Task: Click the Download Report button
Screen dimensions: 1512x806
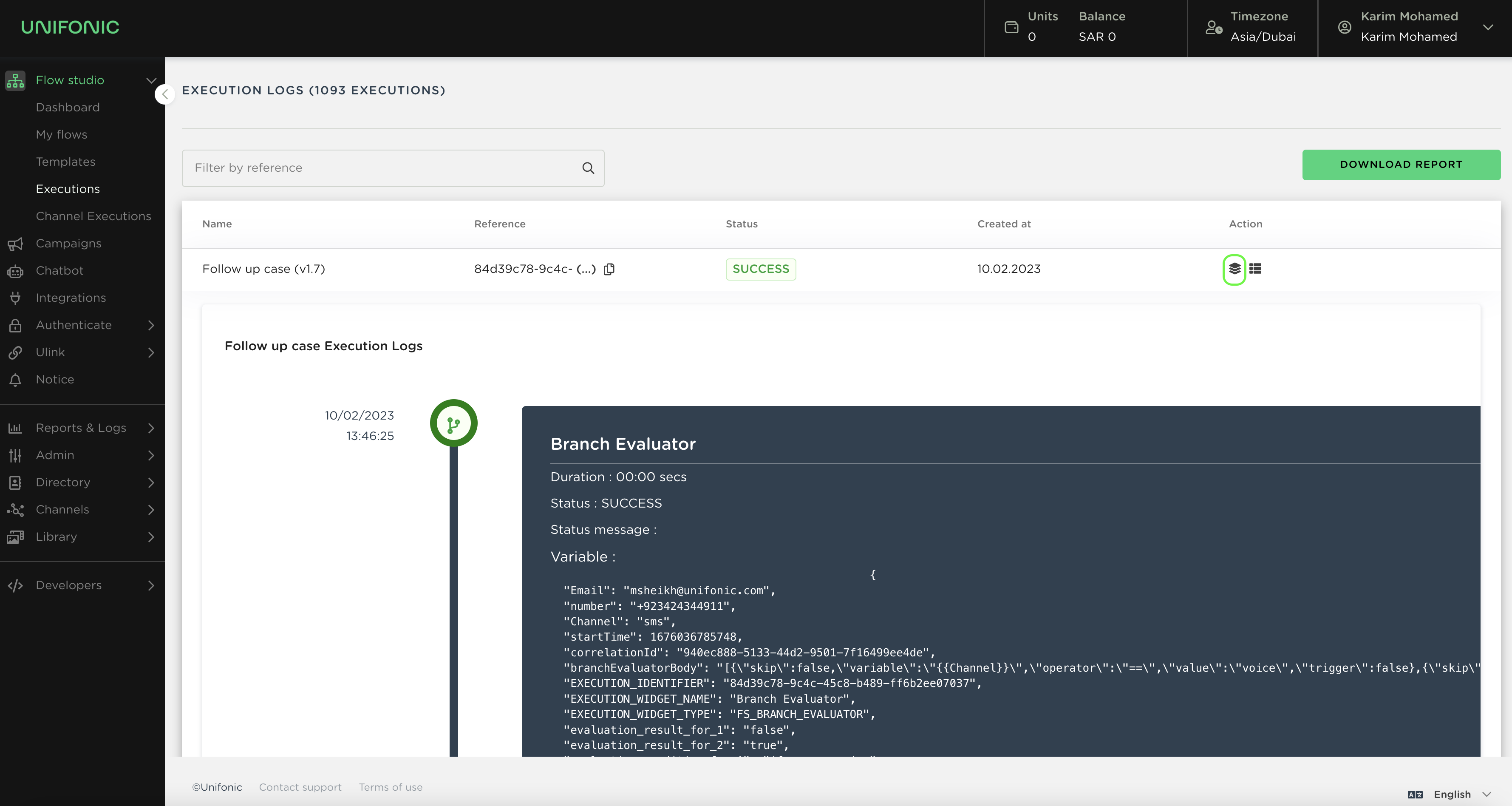Action: point(1401,165)
